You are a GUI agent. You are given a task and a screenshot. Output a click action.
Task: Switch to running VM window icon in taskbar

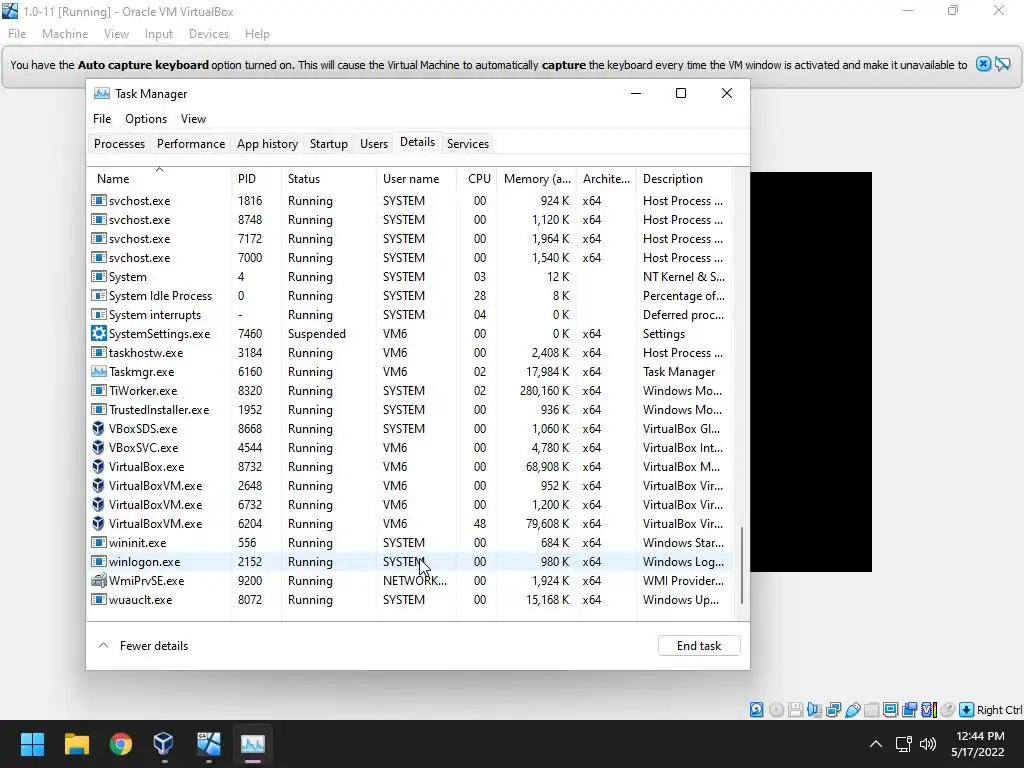[x=208, y=744]
